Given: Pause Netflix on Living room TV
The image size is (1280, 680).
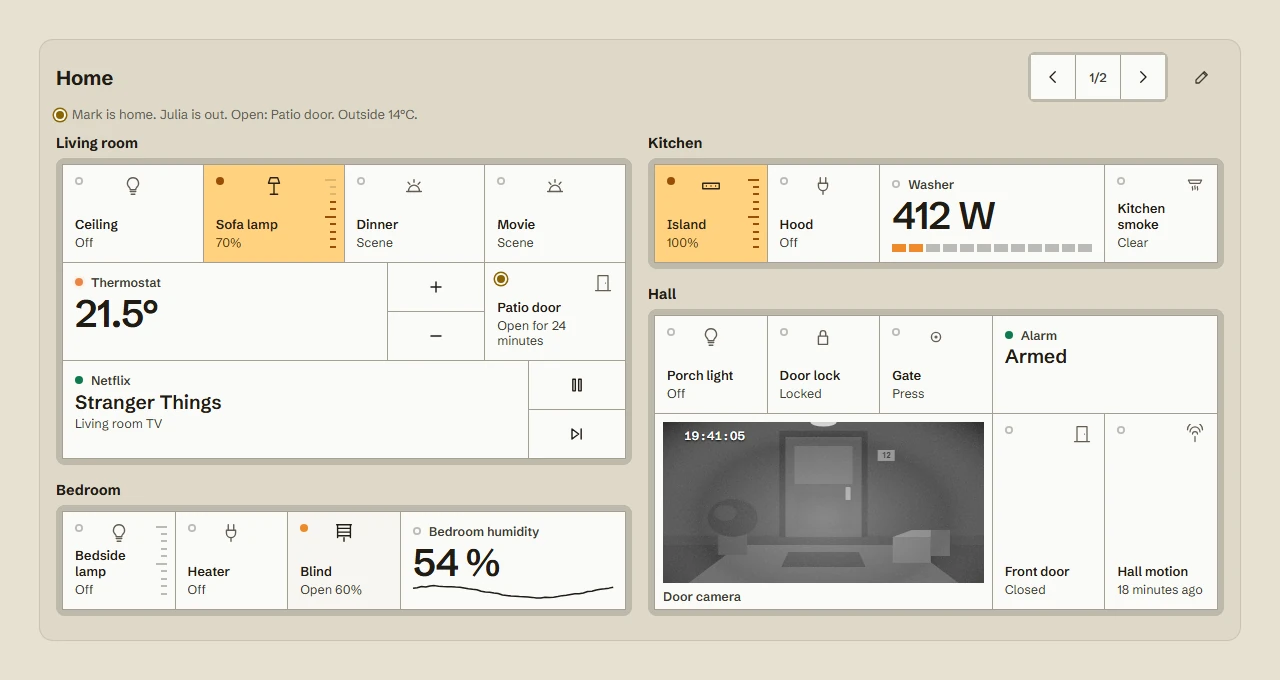Looking at the screenshot, I should click(x=577, y=385).
